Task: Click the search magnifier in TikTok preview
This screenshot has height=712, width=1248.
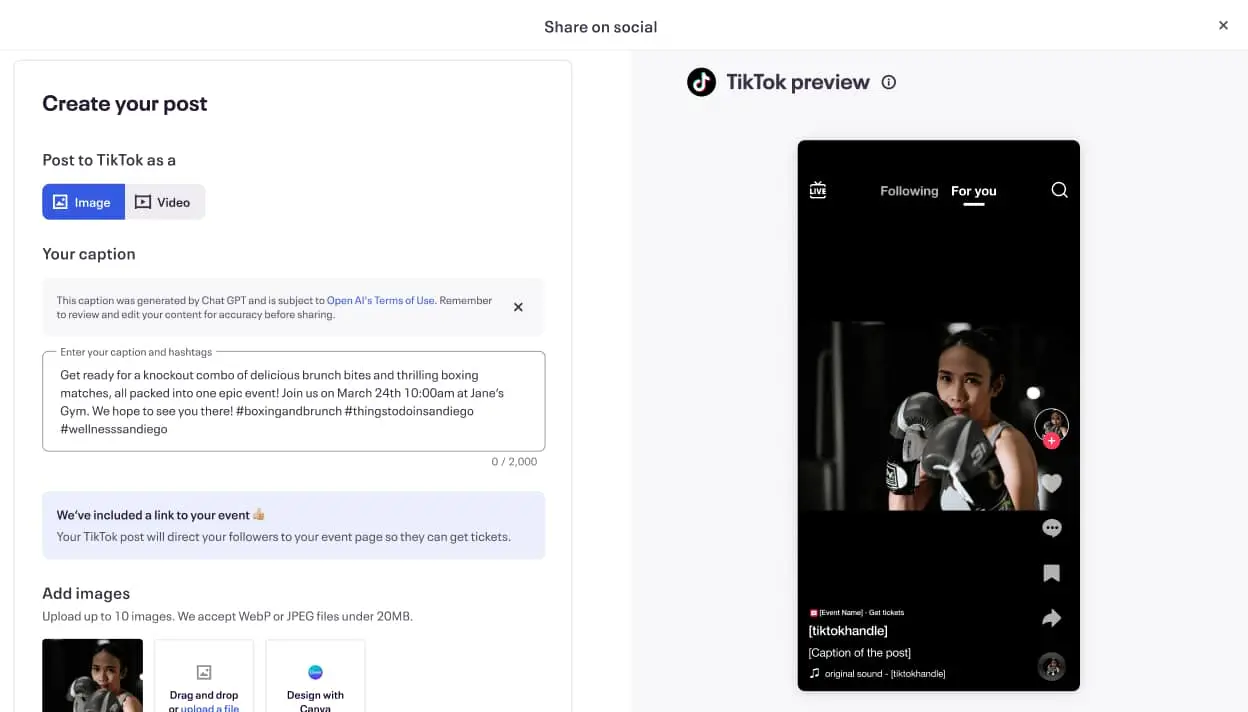Action: pyautogui.click(x=1060, y=190)
